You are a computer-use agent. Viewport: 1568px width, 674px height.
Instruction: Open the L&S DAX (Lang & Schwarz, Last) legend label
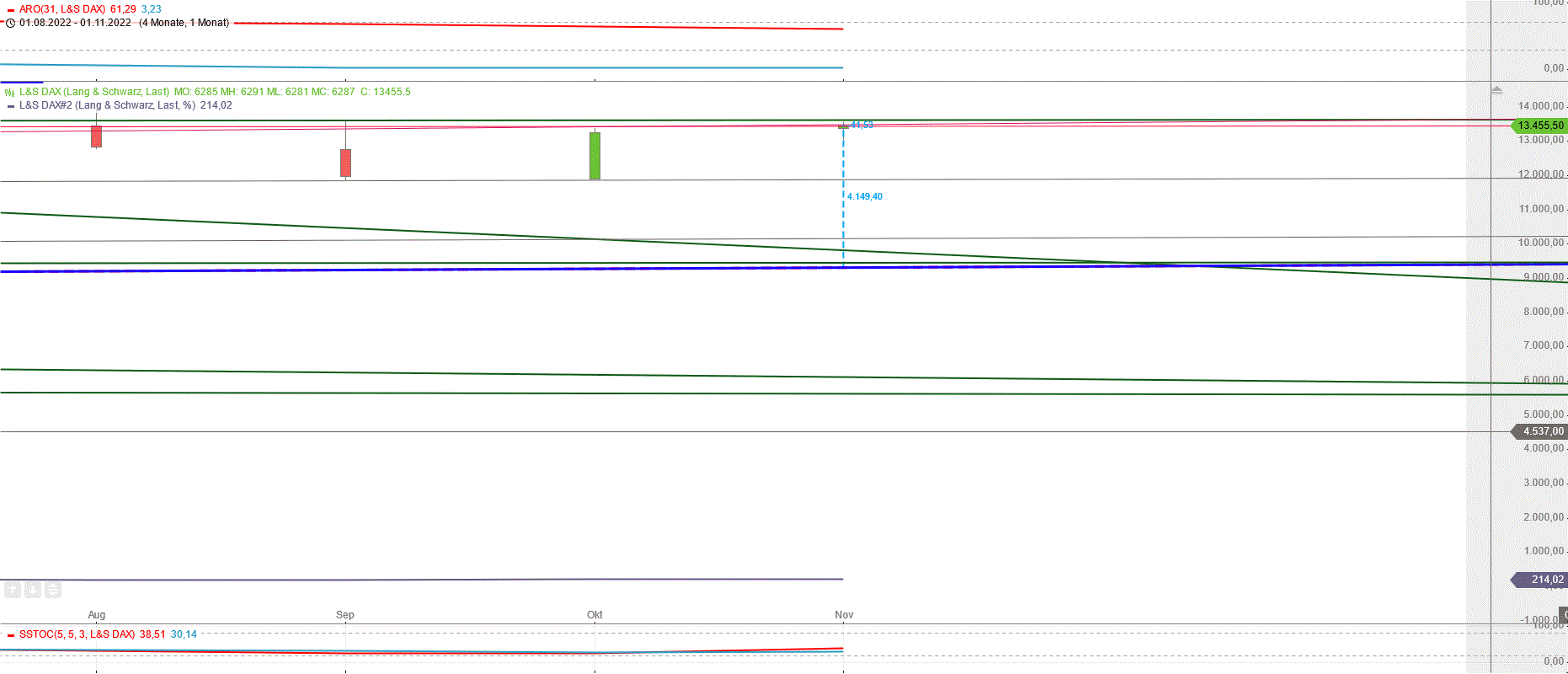pyautogui.click(x=94, y=92)
